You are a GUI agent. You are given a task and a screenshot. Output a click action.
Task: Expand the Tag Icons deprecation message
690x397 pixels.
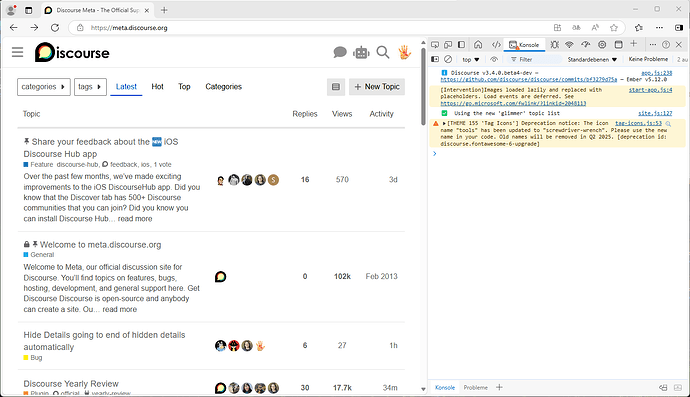coord(444,123)
